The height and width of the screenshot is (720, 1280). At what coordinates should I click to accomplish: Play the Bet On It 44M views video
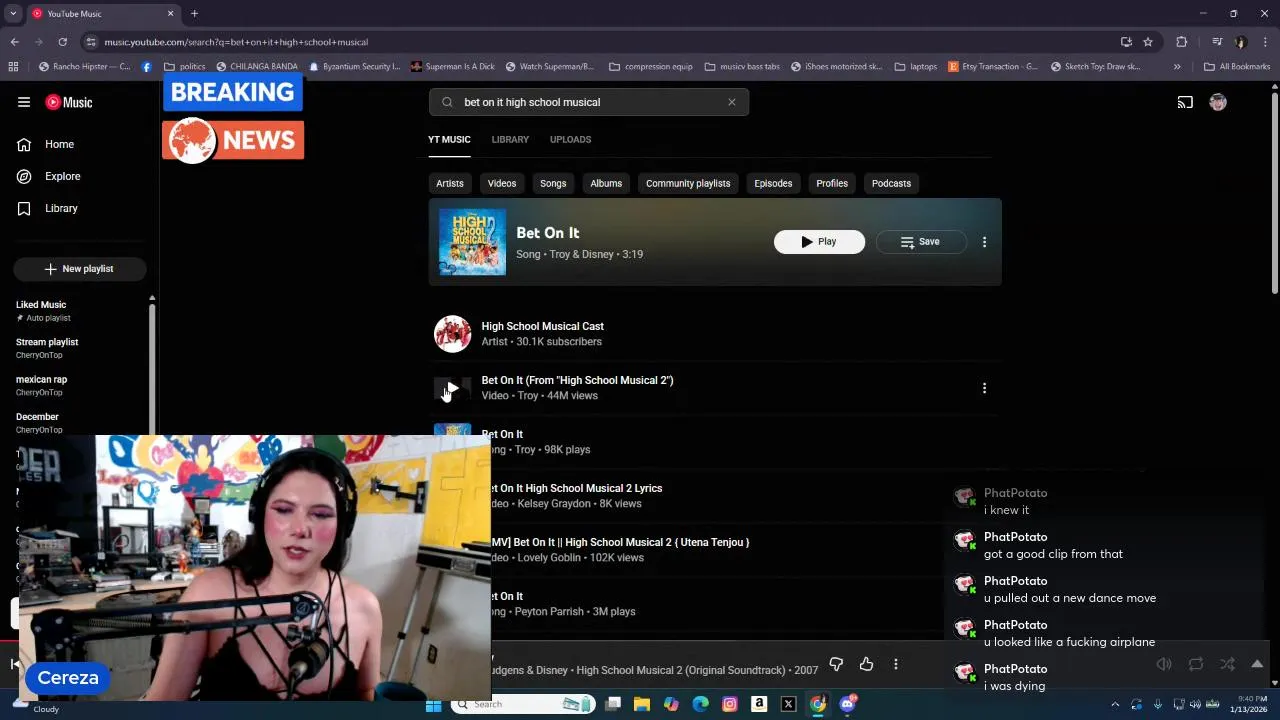(452, 388)
